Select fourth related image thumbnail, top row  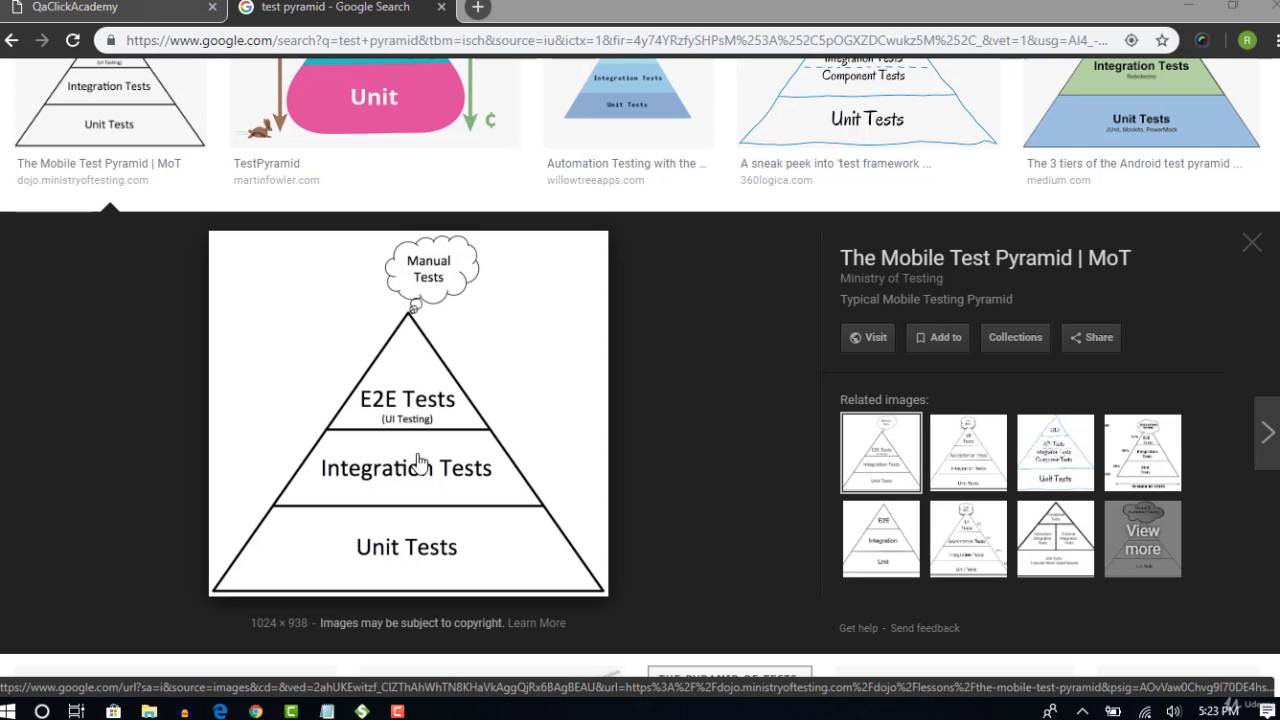(x=1142, y=453)
